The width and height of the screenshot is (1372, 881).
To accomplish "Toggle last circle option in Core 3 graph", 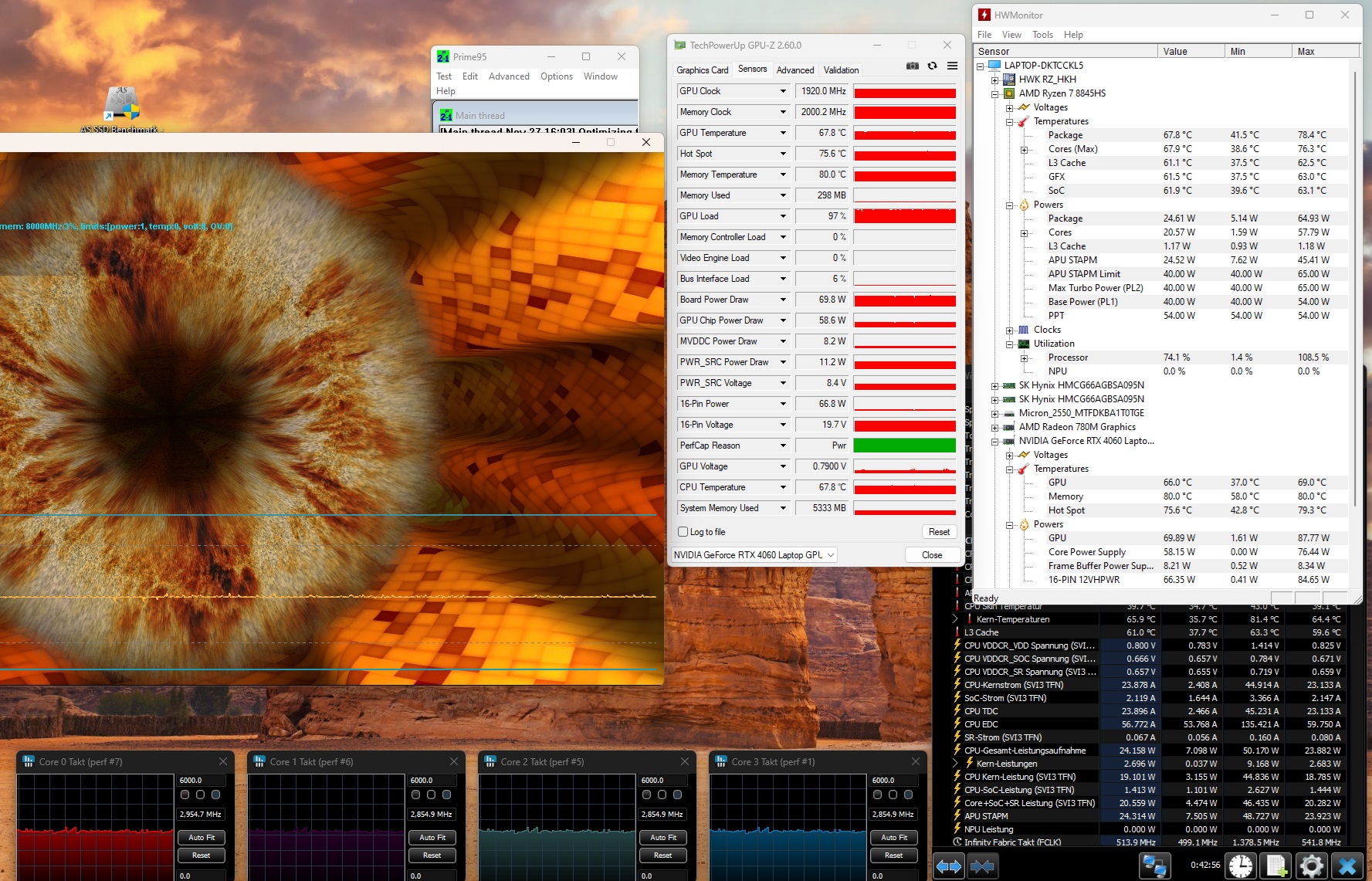I will tap(908, 795).
